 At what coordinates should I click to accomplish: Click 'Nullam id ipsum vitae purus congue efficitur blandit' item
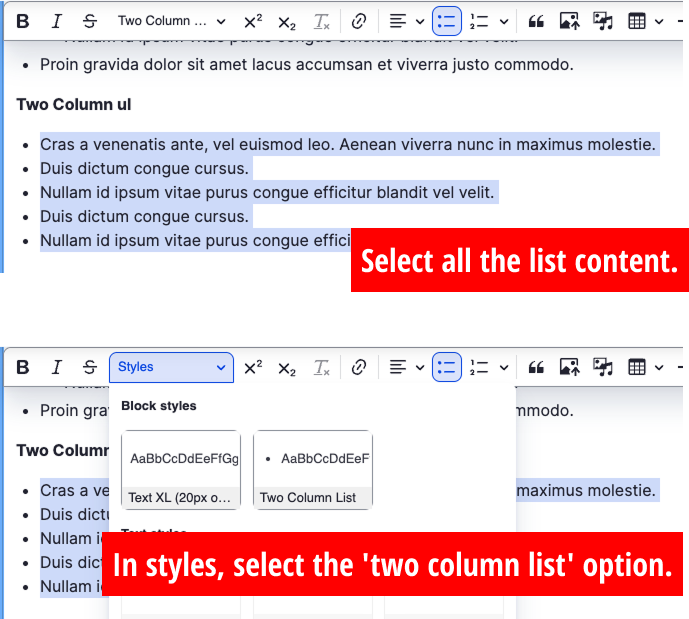tap(267, 192)
